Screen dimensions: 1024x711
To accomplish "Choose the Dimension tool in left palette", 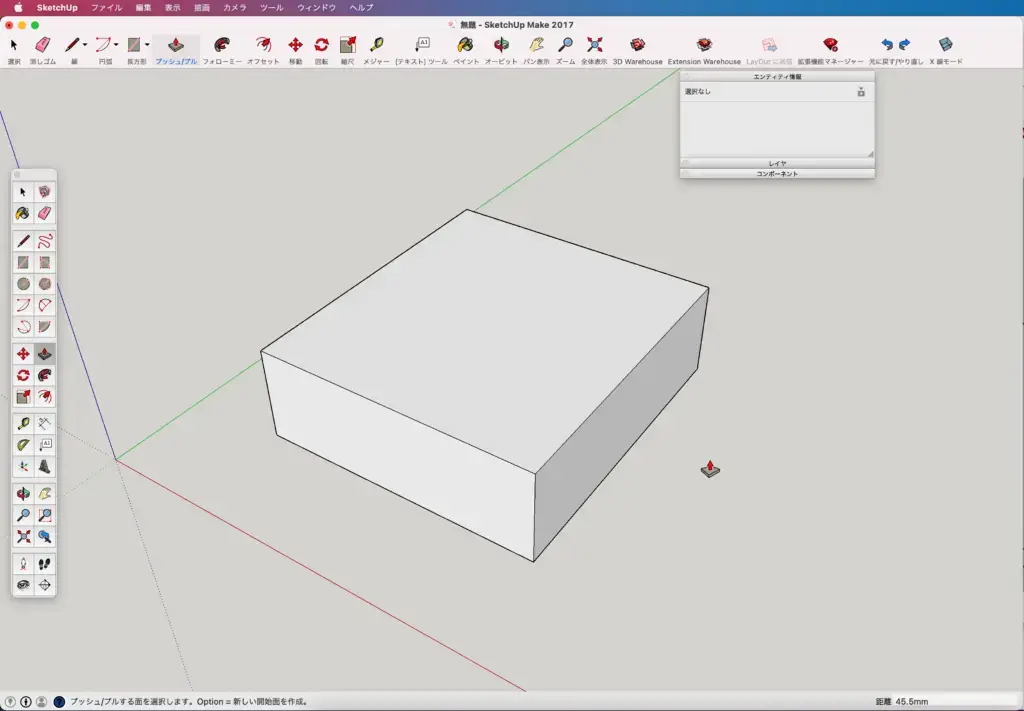I will coord(44,424).
